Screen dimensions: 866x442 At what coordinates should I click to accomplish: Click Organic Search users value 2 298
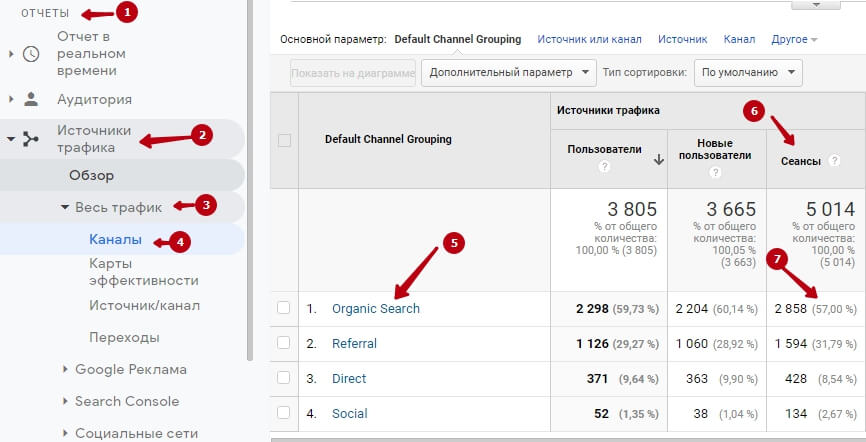tap(592, 308)
